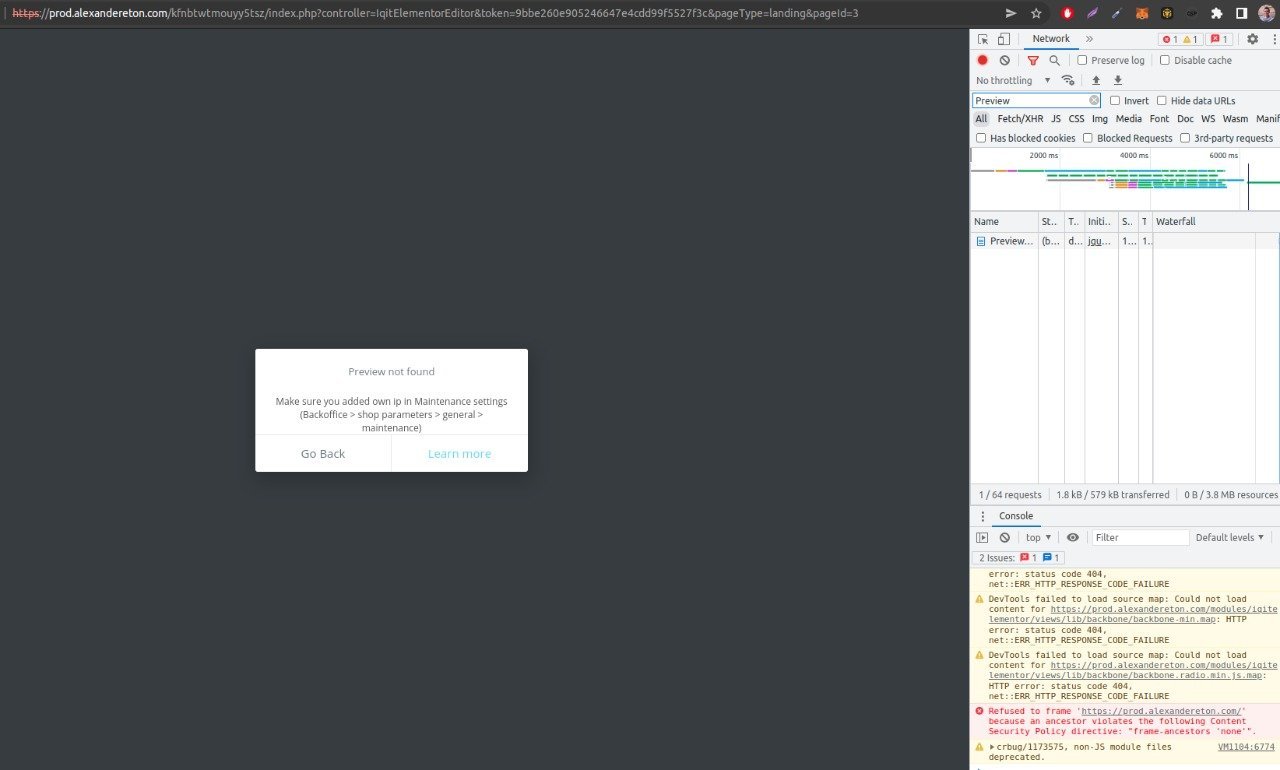Filter requests by JS type
This screenshot has height=770, width=1280.
(x=1056, y=119)
